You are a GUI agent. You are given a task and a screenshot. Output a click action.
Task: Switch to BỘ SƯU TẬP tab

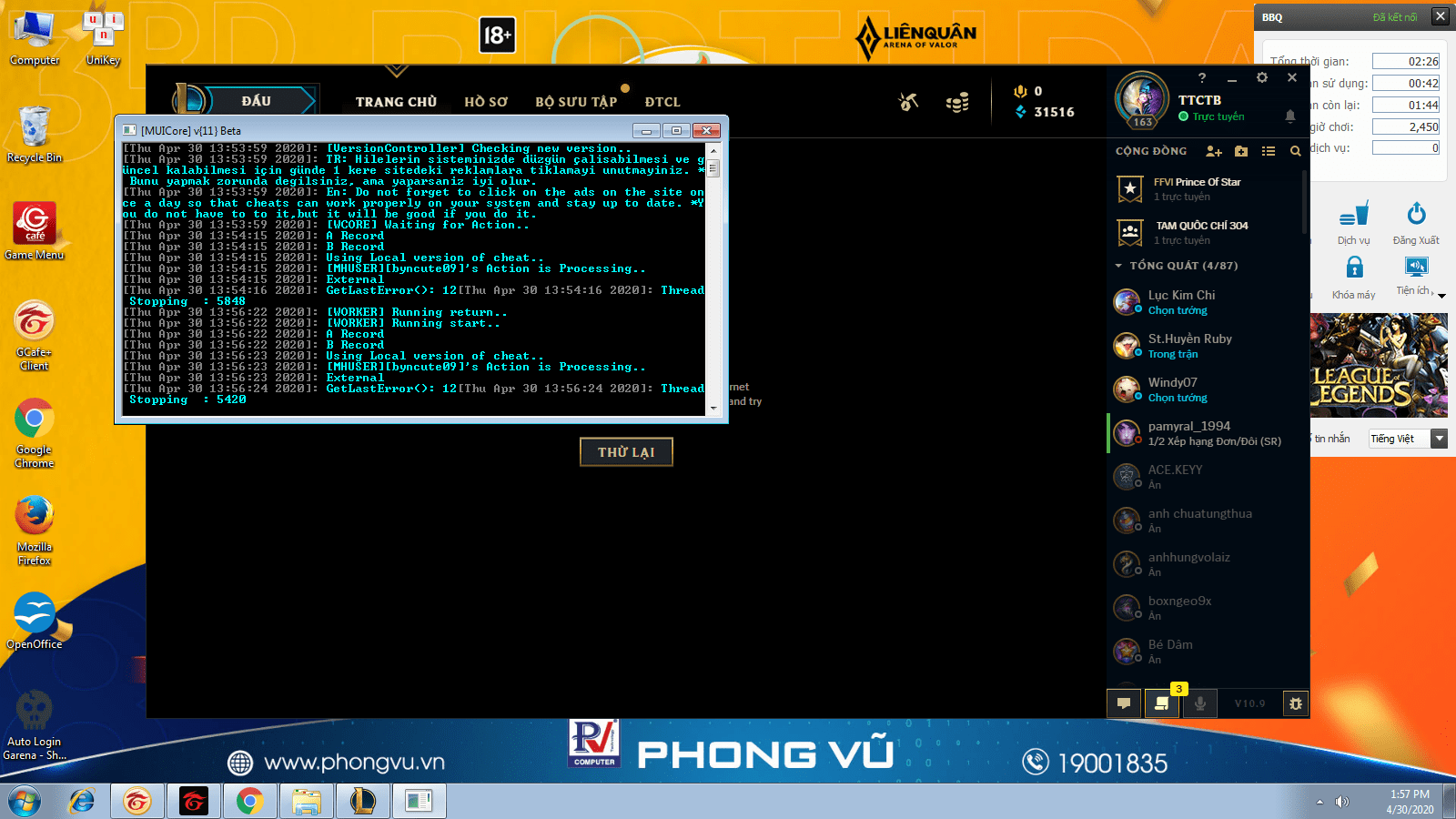click(x=576, y=102)
